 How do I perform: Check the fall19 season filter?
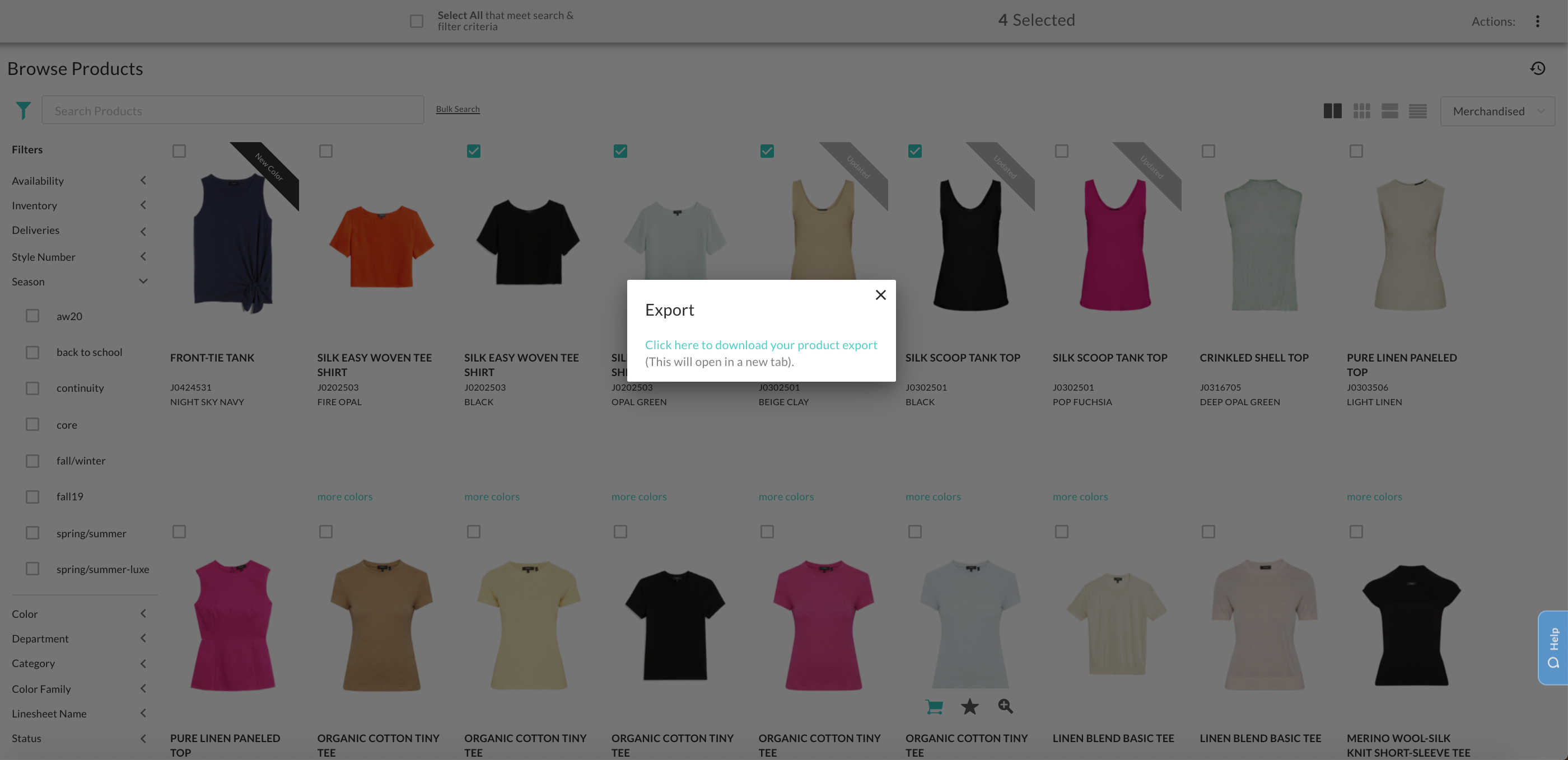[x=32, y=497]
